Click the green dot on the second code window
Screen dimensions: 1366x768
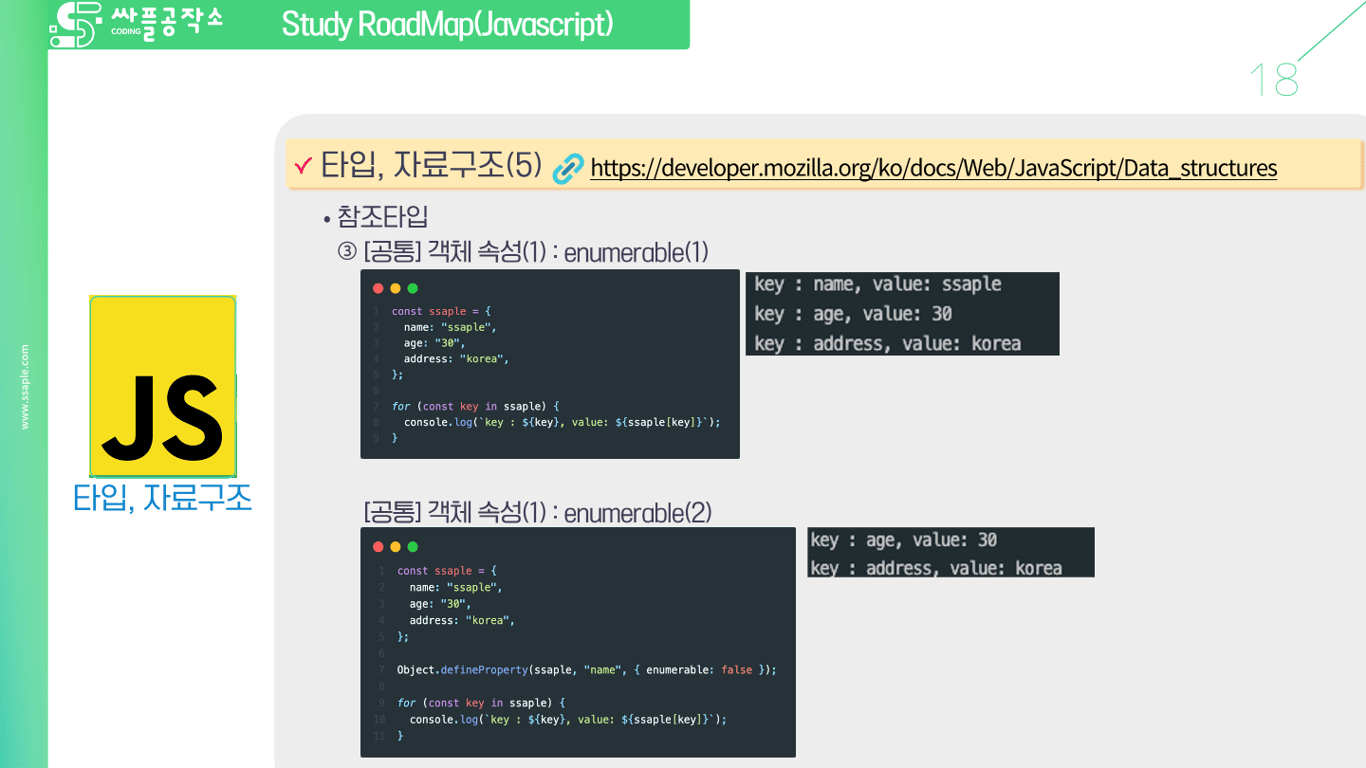[x=412, y=547]
